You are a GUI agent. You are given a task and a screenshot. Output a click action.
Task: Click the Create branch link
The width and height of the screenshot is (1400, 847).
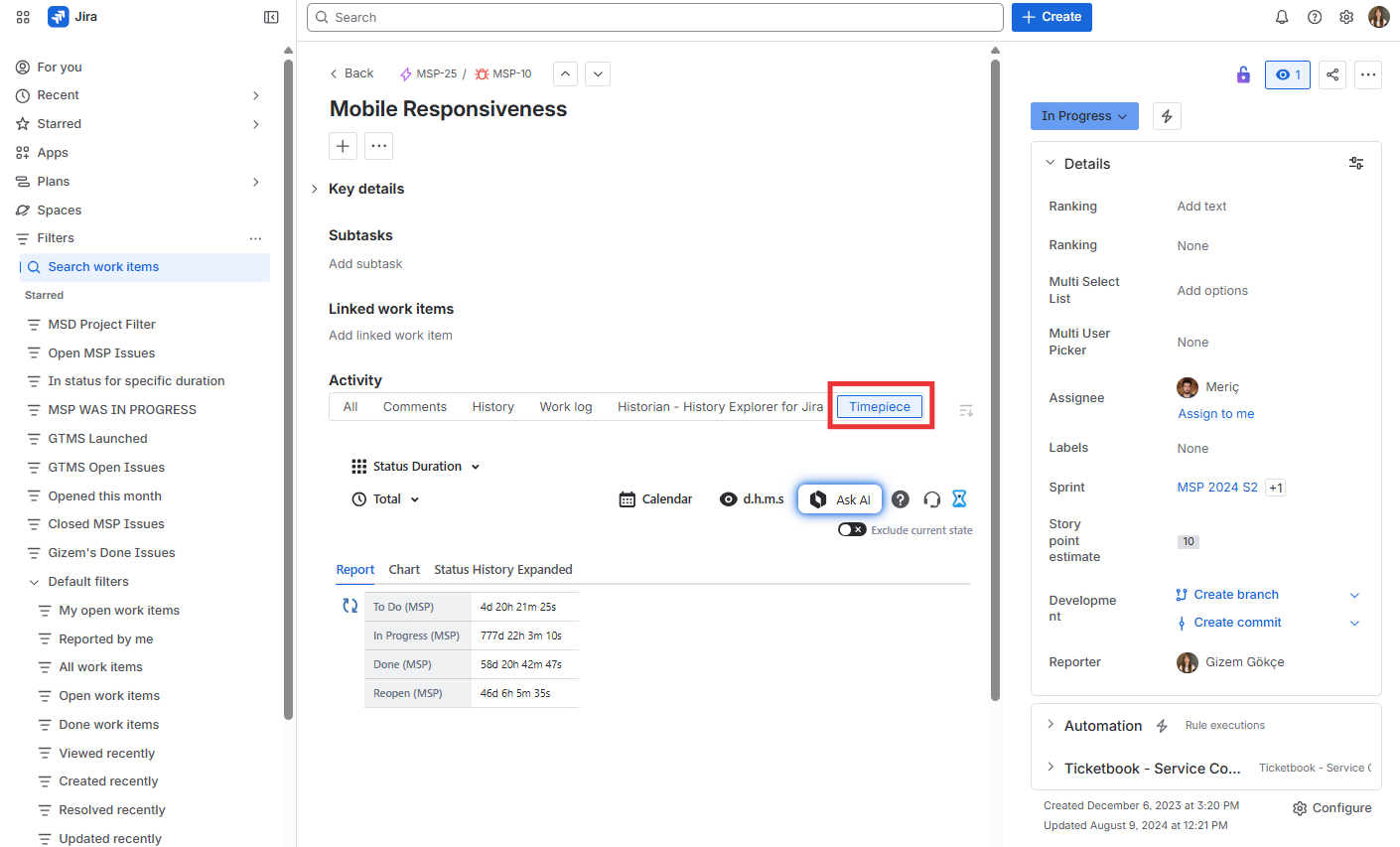tap(1236, 595)
